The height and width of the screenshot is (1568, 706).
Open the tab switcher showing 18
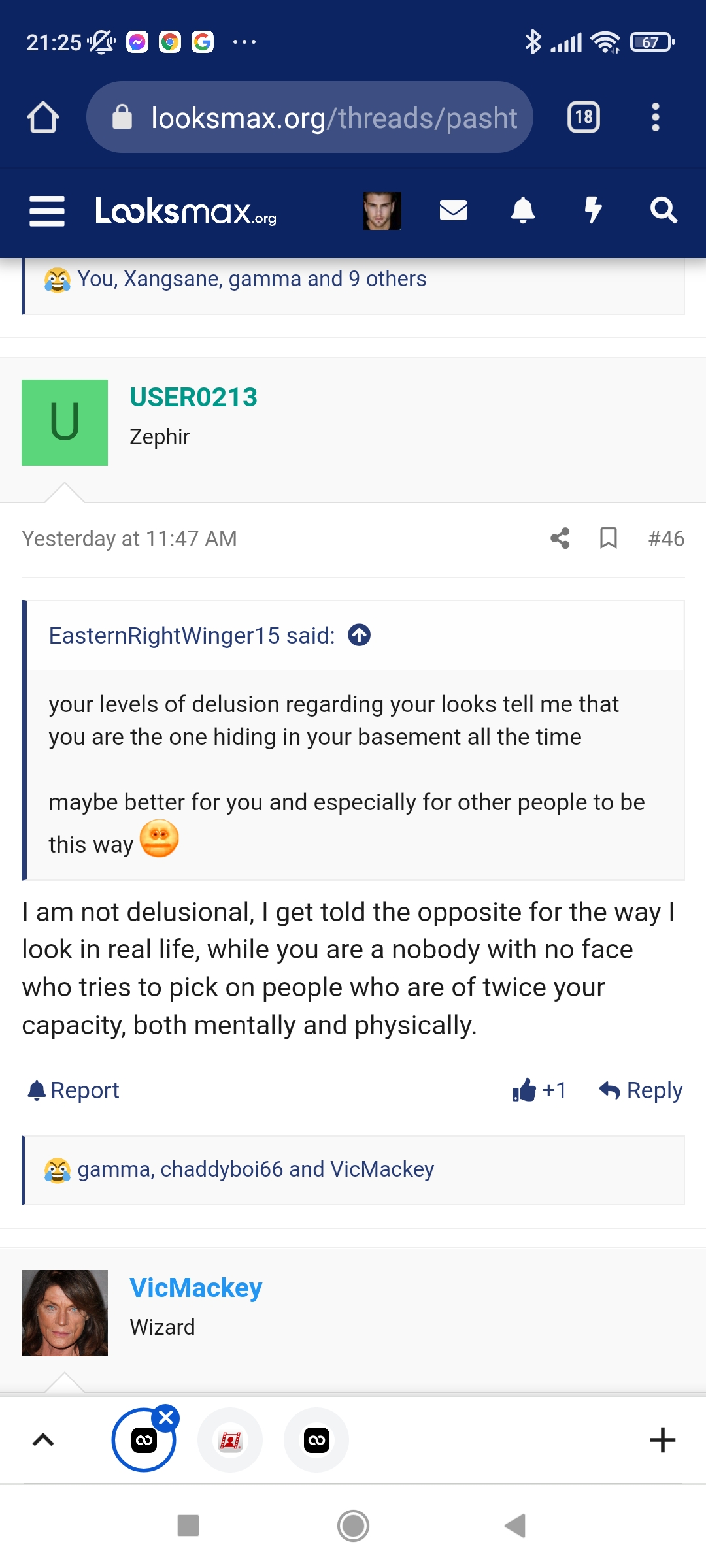click(584, 118)
